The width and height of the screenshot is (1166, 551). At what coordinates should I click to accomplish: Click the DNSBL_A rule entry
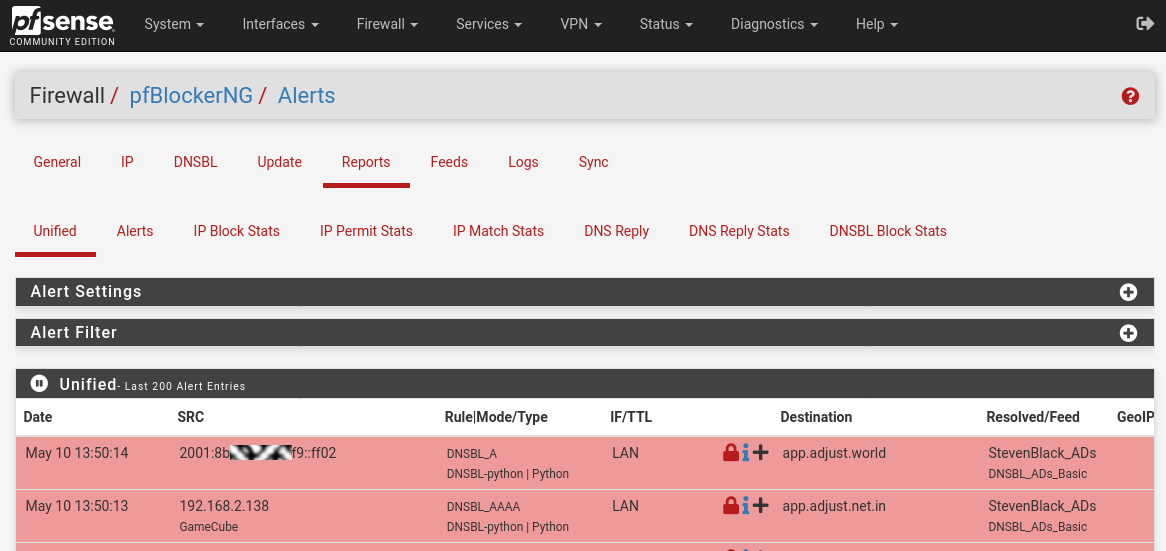click(x=471, y=454)
